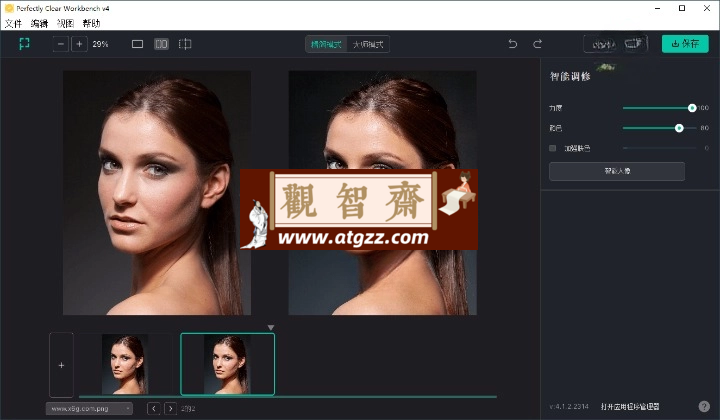This screenshot has width=720, height=420.
Task: Go to the next image arrow
Action: (x=170, y=409)
